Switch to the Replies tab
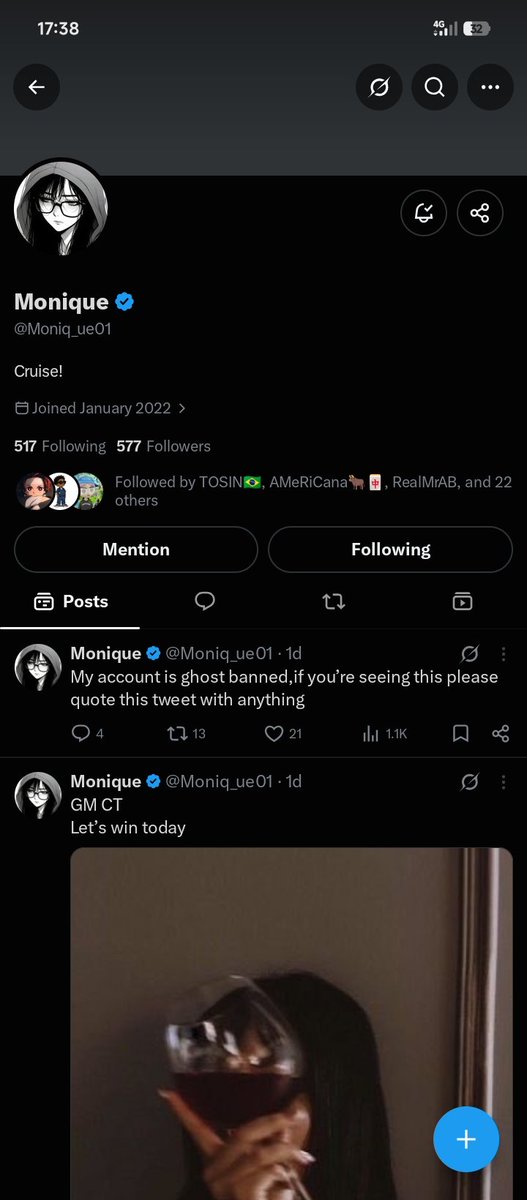Viewport: 527px width, 1200px height. 205,601
